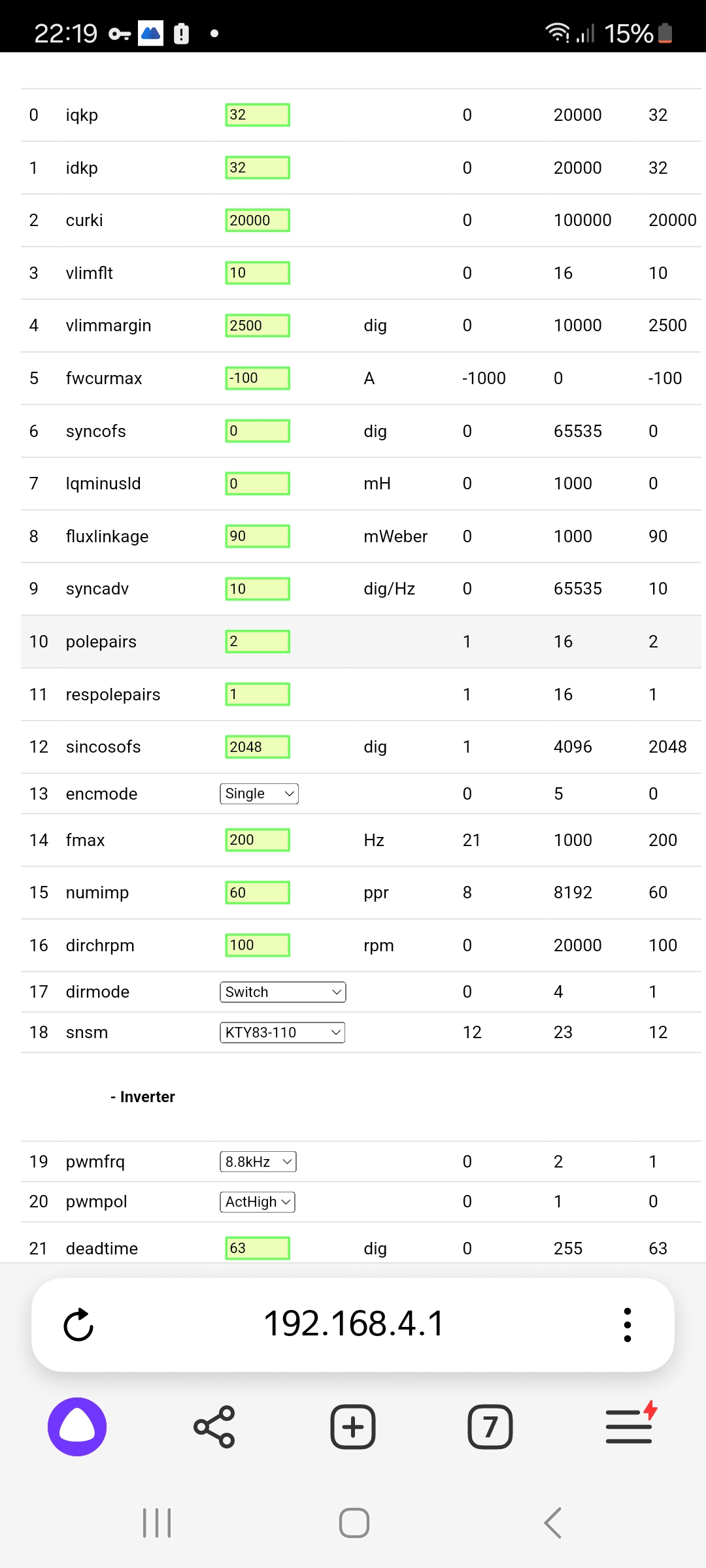Image resolution: width=706 pixels, height=1568 pixels.
Task: Tap the page reload icon
Action: 78,1325
